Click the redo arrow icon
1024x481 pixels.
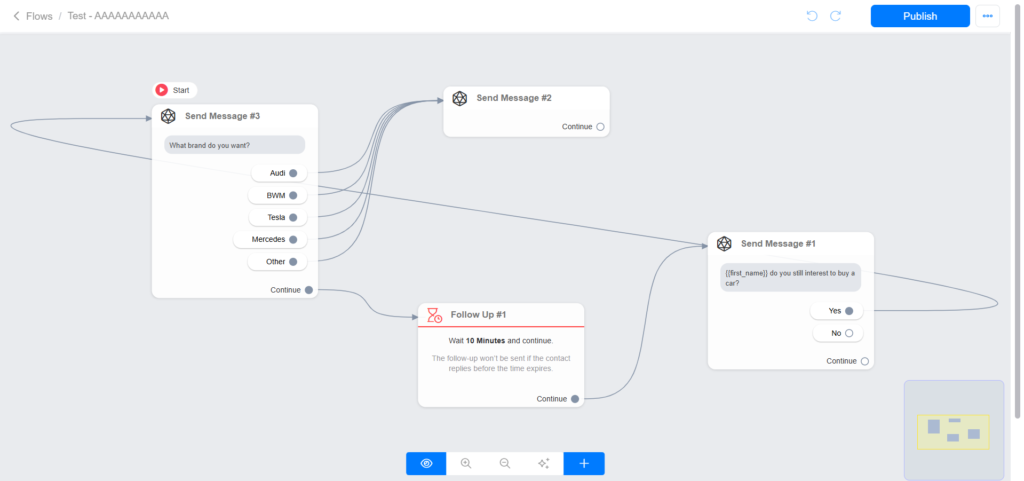835,16
